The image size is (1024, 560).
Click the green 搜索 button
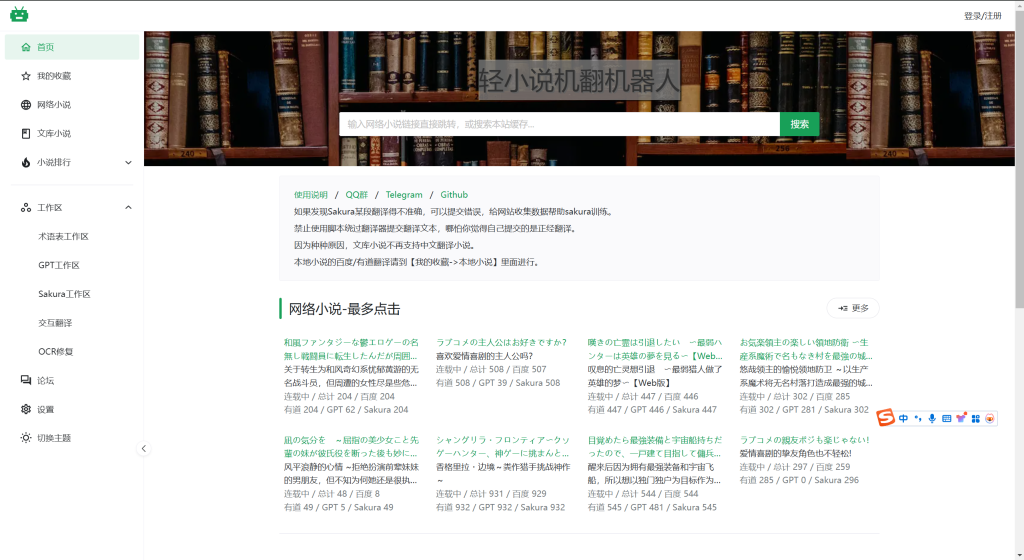pyautogui.click(x=799, y=124)
